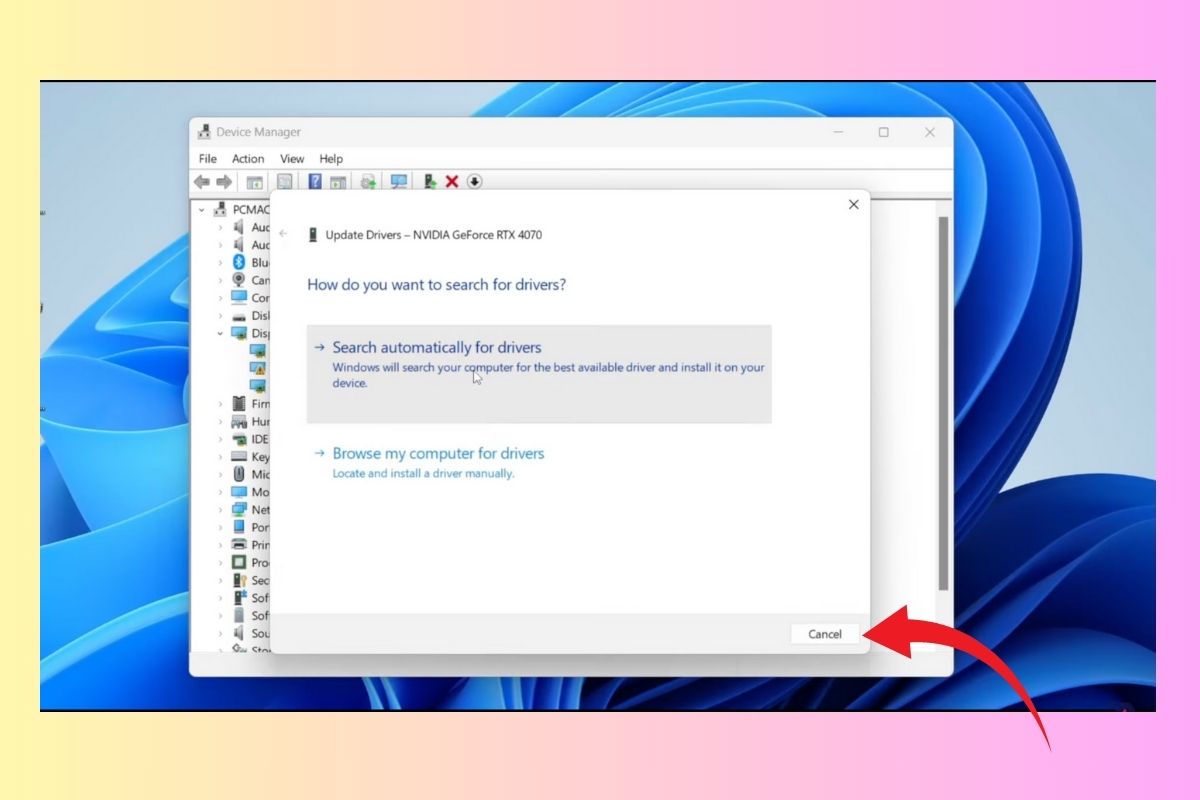Select the keyboard icon in the device tree

pos(239,457)
